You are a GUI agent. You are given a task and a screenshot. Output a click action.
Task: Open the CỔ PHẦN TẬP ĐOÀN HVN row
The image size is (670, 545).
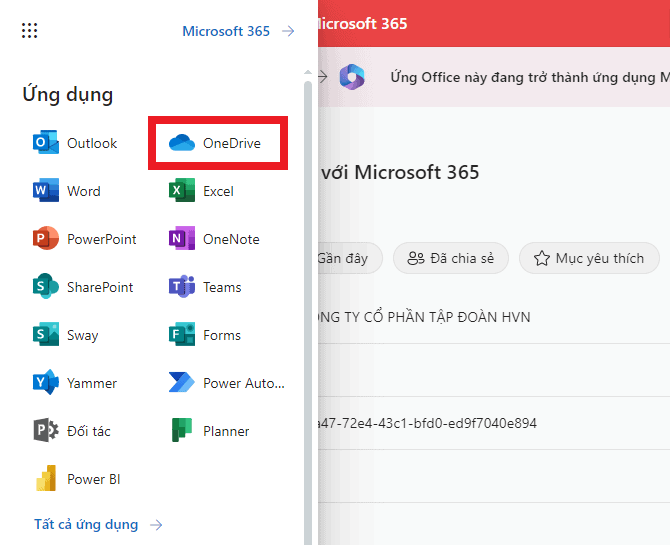tap(494, 317)
